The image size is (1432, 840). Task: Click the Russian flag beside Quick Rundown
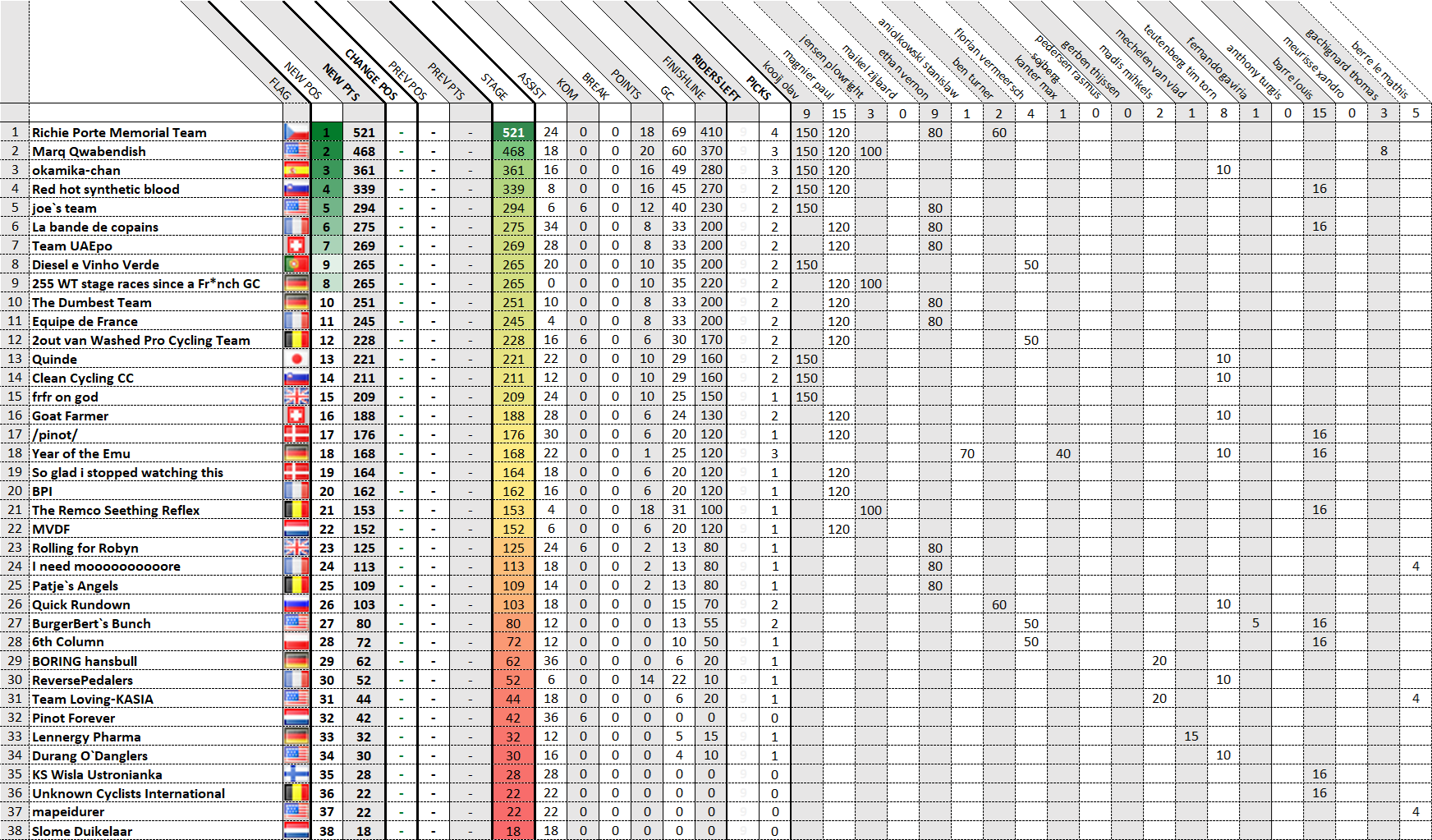296,604
